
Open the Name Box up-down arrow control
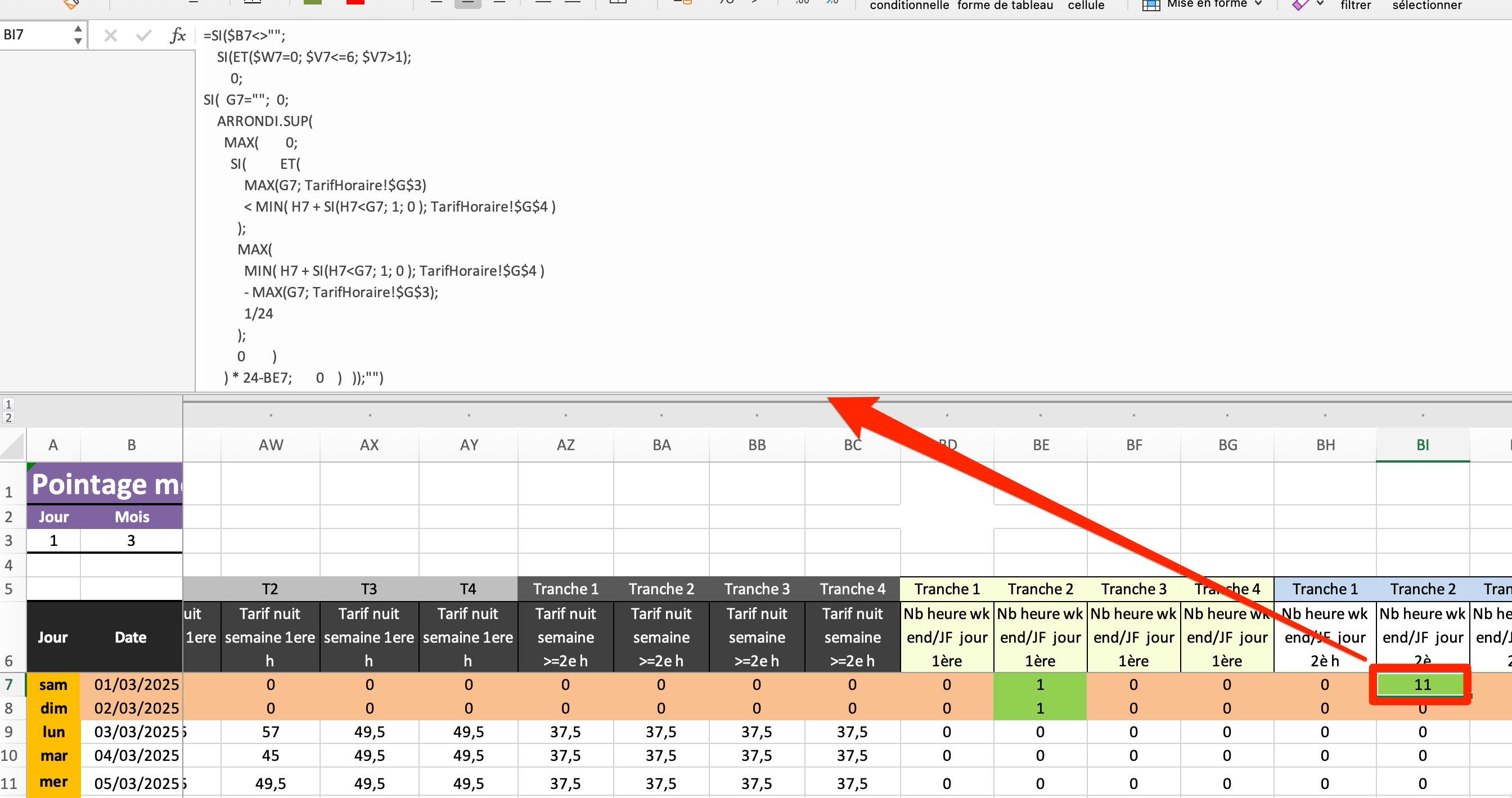tap(78, 35)
